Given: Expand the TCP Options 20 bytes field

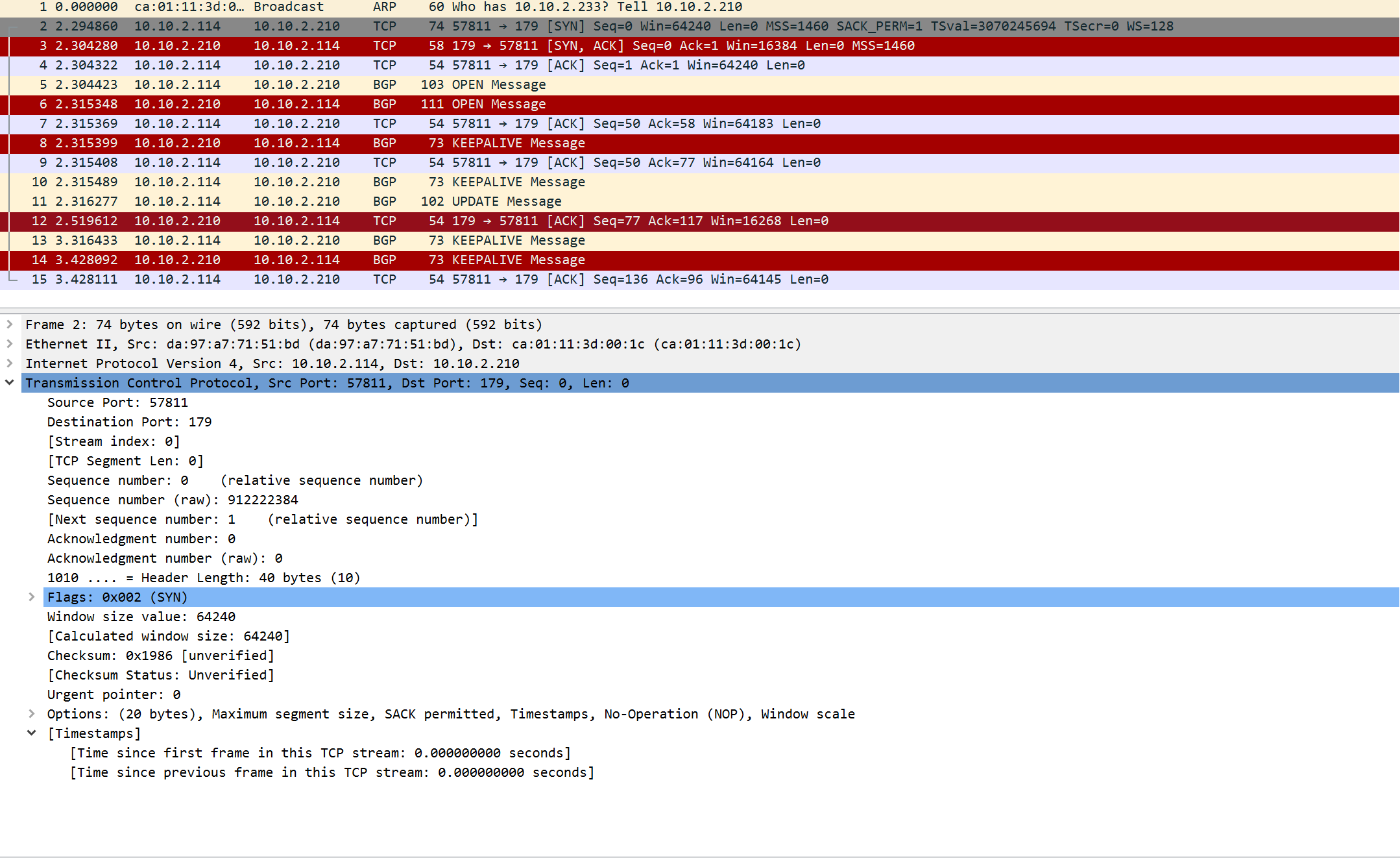Looking at the screenshot, I should pos(32,714).
